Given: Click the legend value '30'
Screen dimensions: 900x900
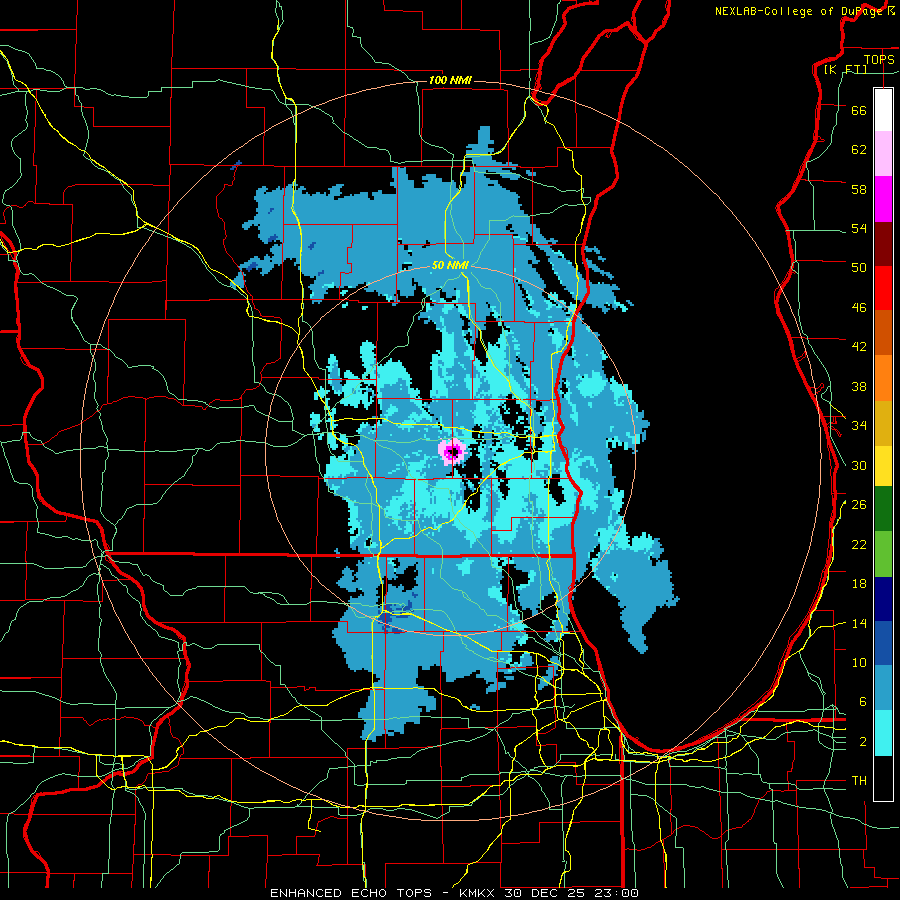Looking at the screenshot, I should point(859,465).
